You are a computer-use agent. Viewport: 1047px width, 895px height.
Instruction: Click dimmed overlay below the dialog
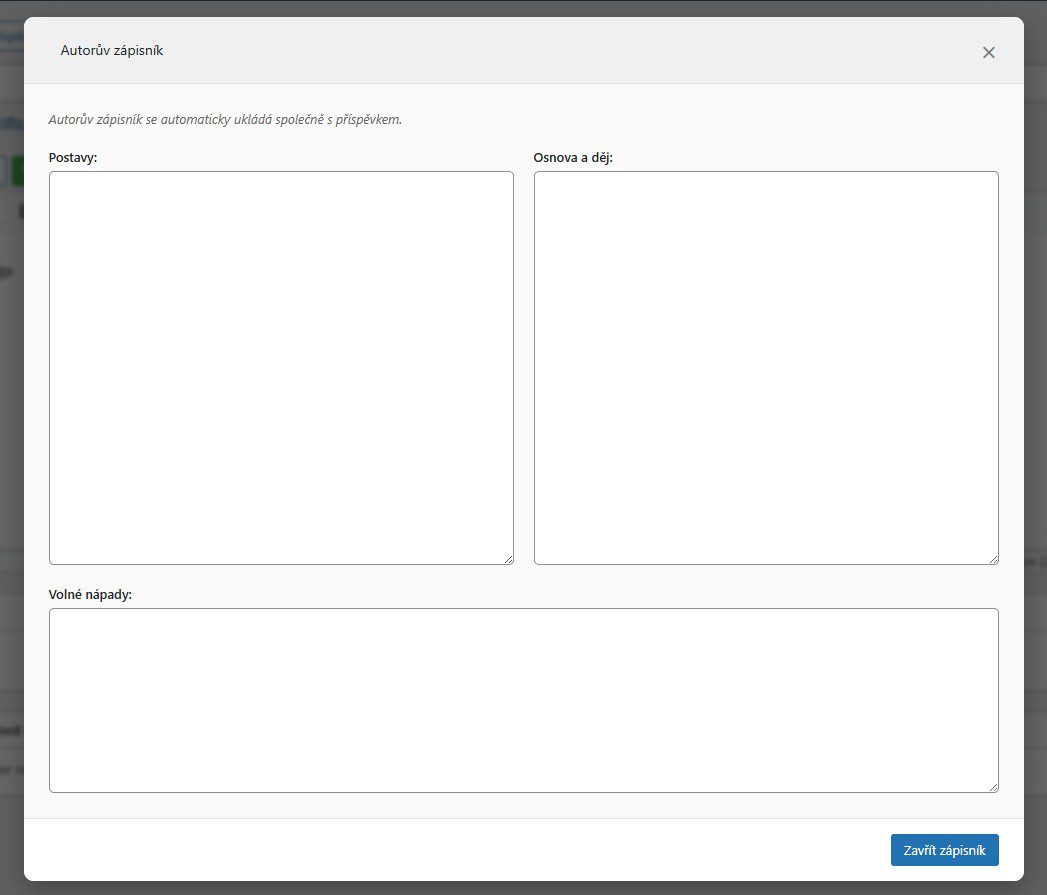(523, 888)
